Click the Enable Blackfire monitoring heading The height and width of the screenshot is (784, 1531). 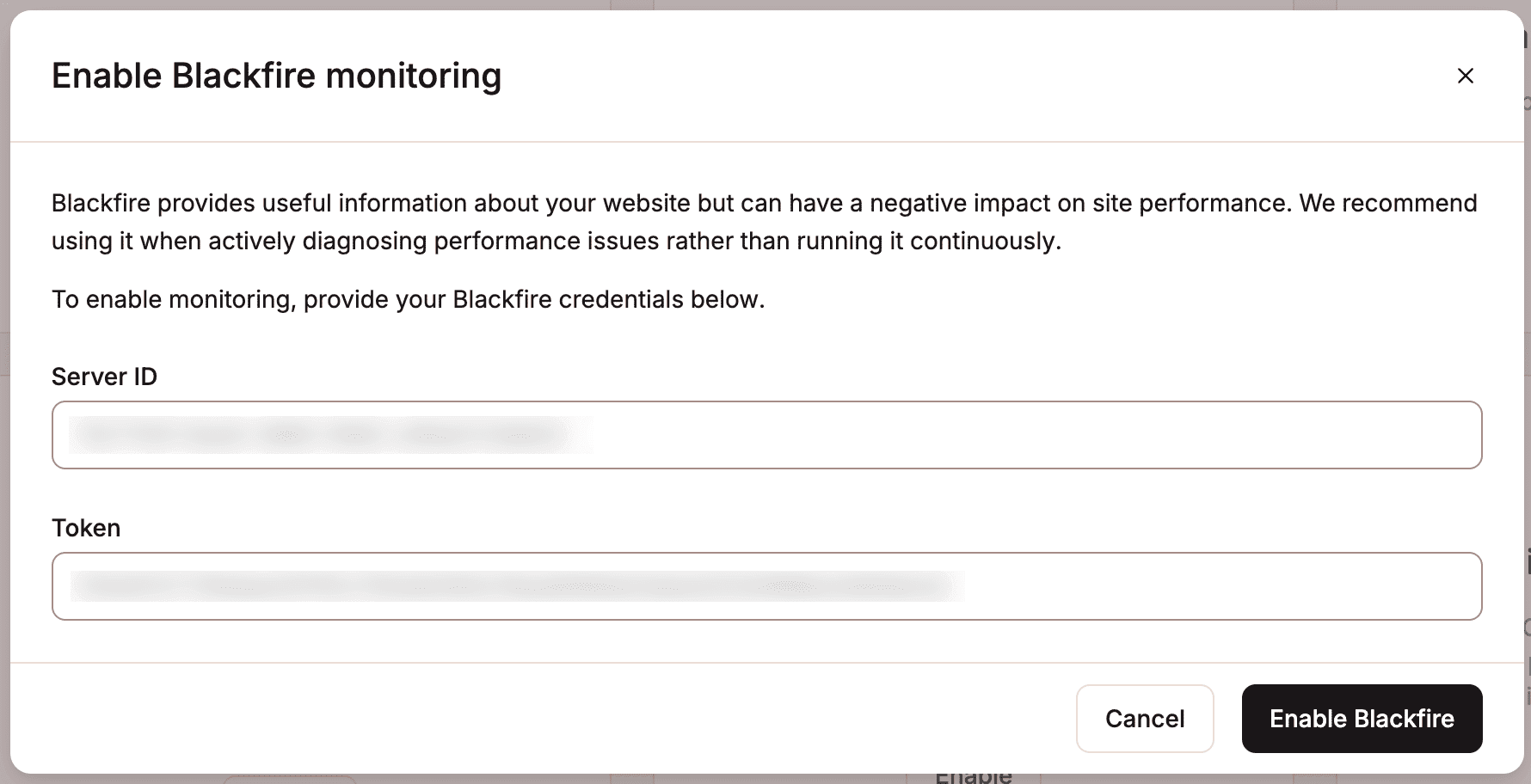pos(276,76)
